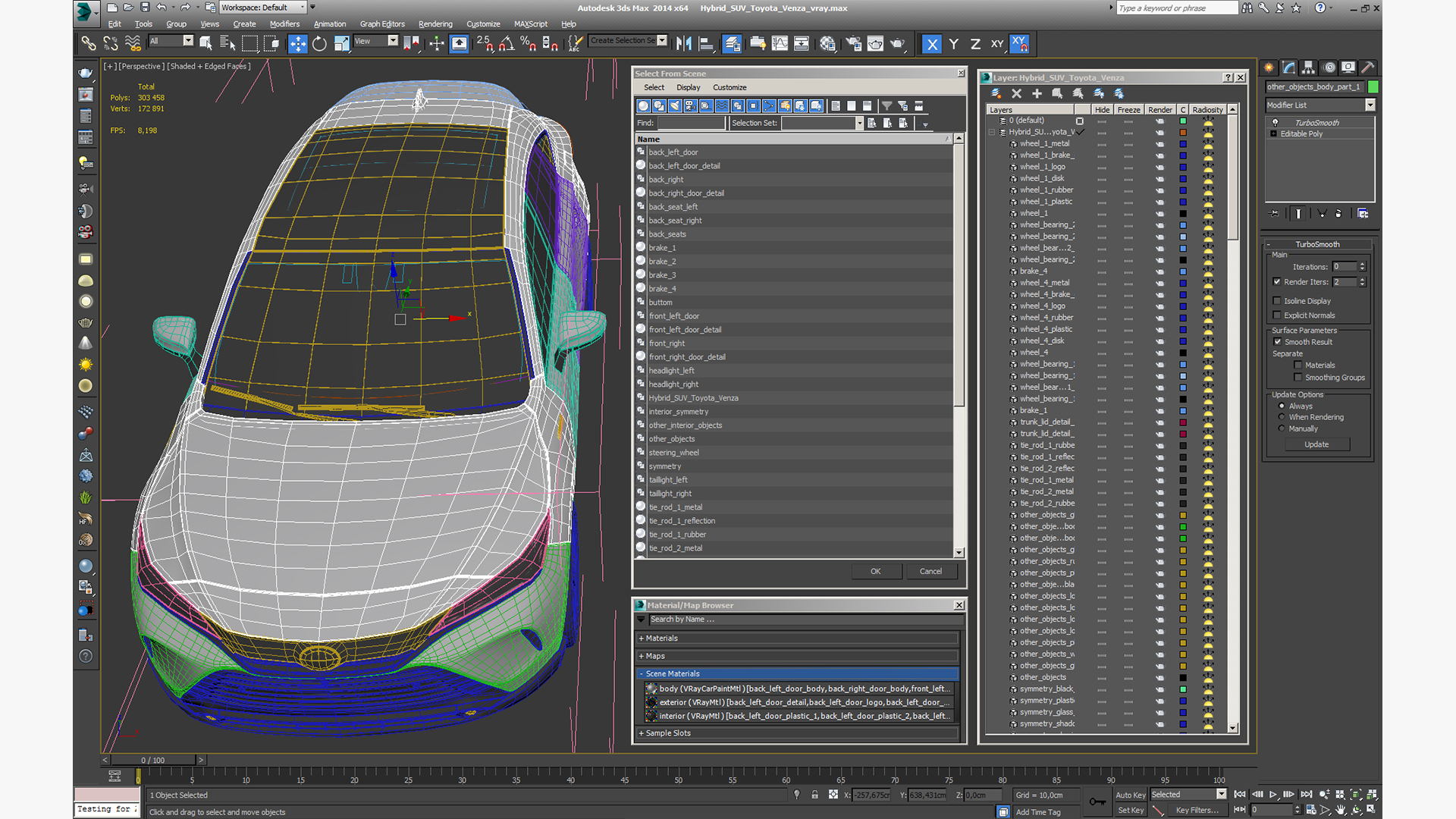1456x819 pixels.
Task: Click the green object color swatch
Action: pyautogui.click(x=1373, y=87)
